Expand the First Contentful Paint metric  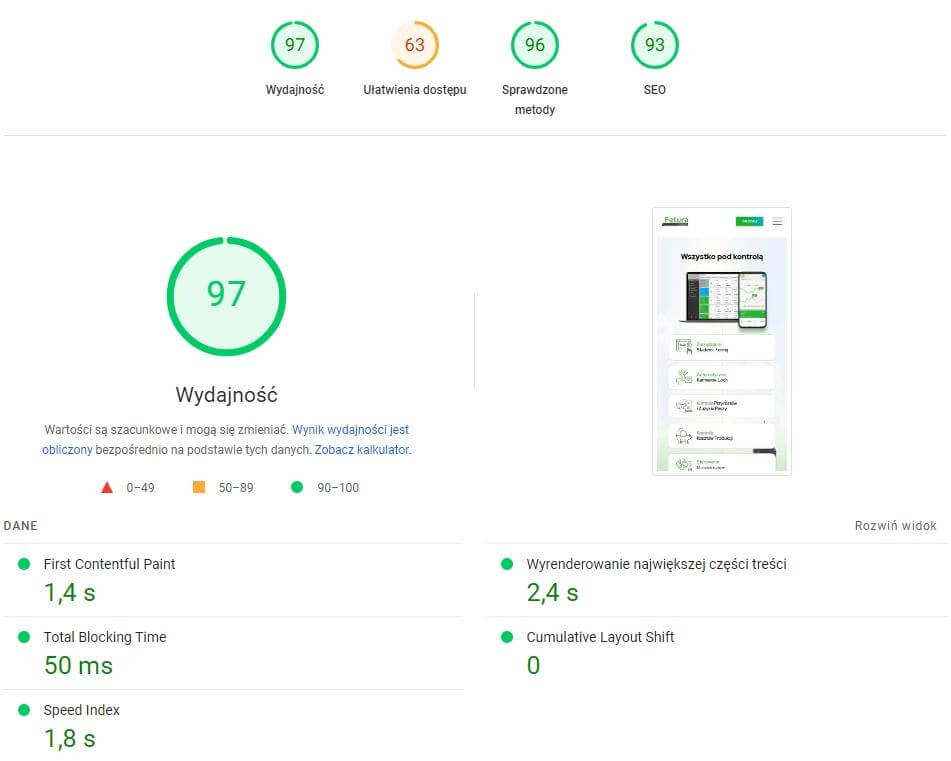(x=109, y=564)
